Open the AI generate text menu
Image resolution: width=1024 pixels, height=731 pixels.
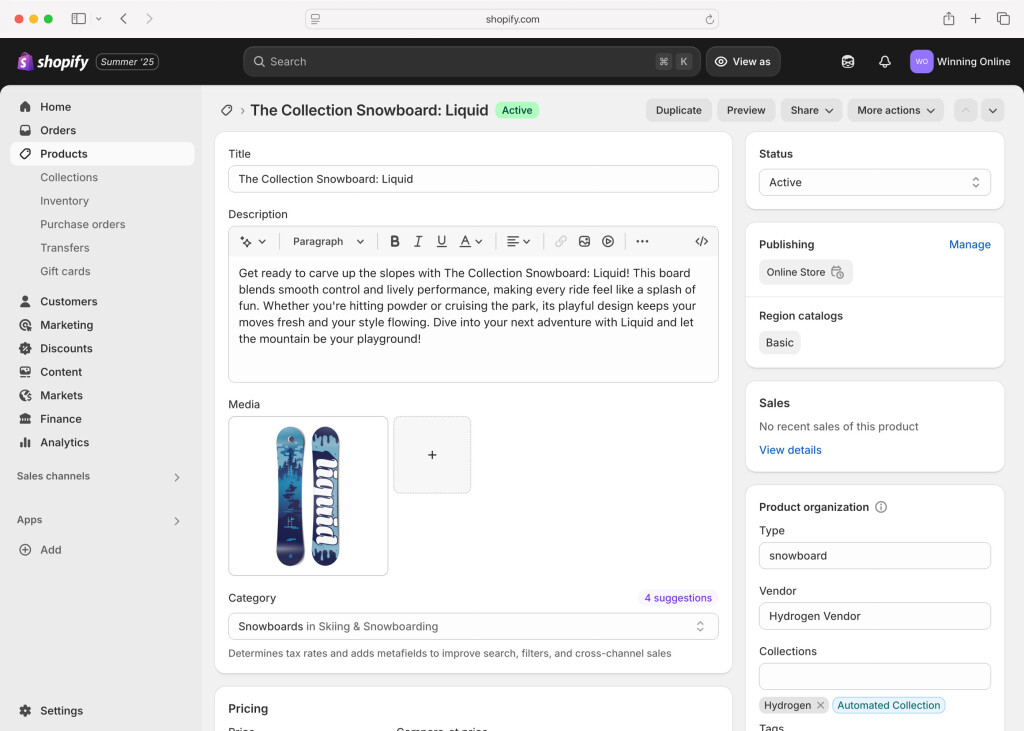coord(253,242)
